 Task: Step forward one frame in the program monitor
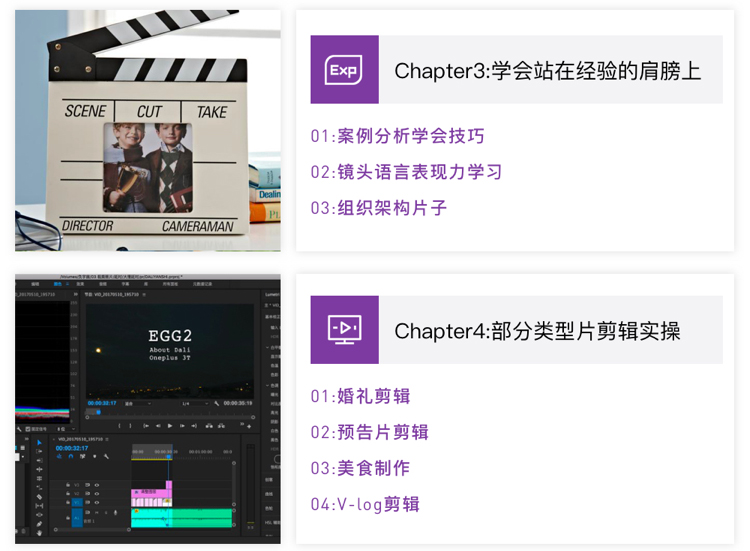click(x=182, y=426)
